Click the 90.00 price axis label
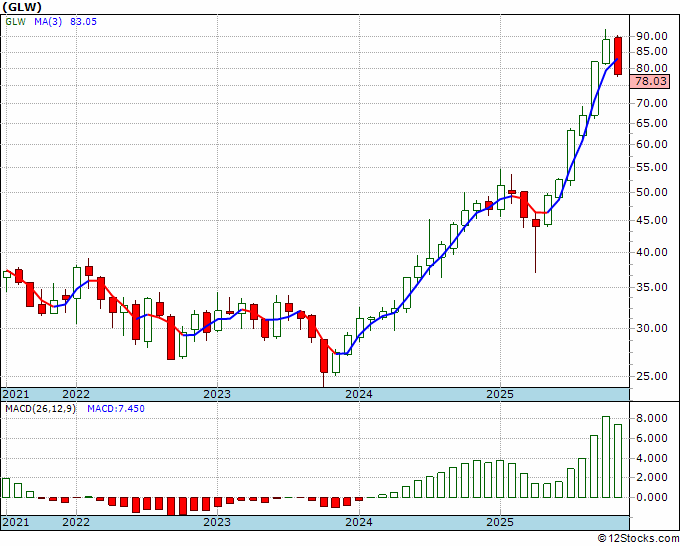This screenshot has width=680, height=546. coord(651,36)
